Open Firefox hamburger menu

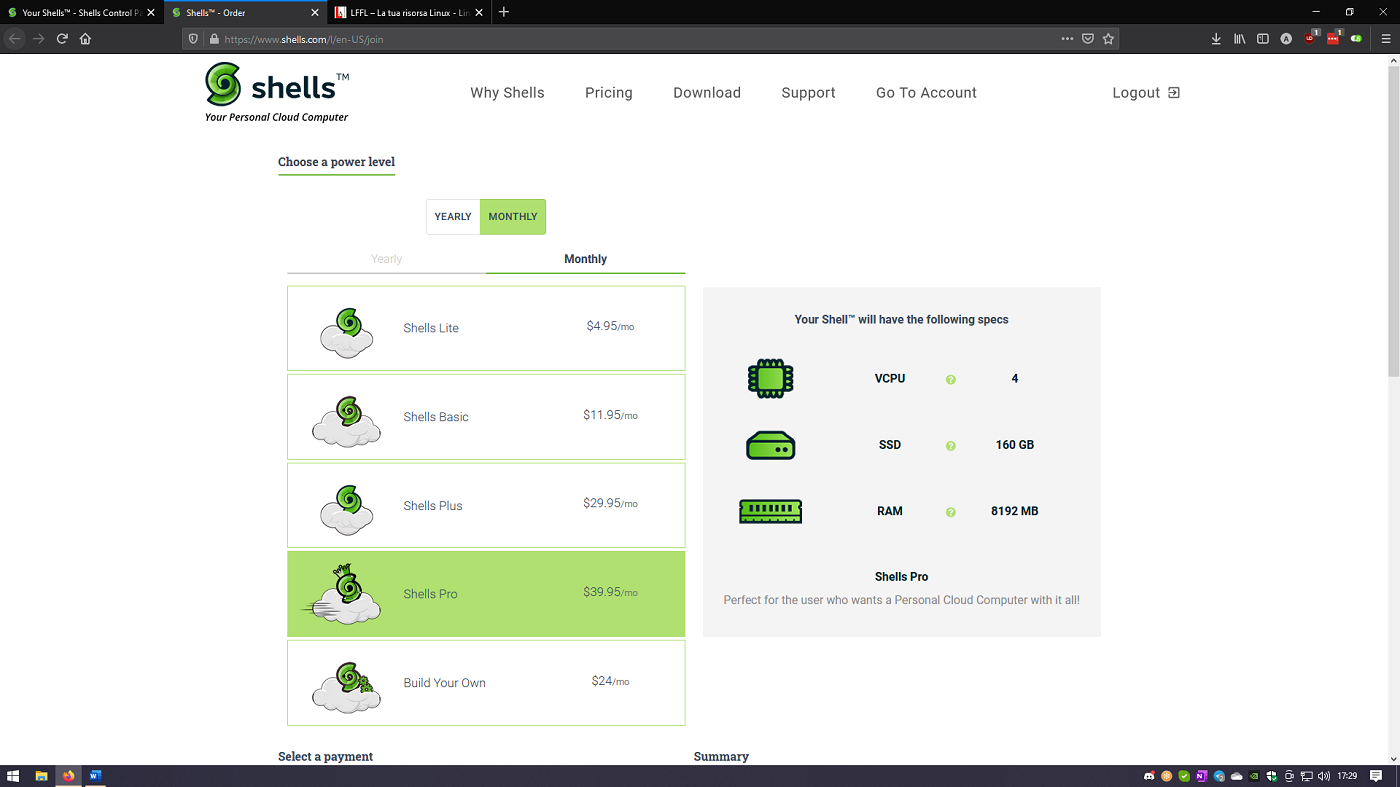coord(1385,39)
